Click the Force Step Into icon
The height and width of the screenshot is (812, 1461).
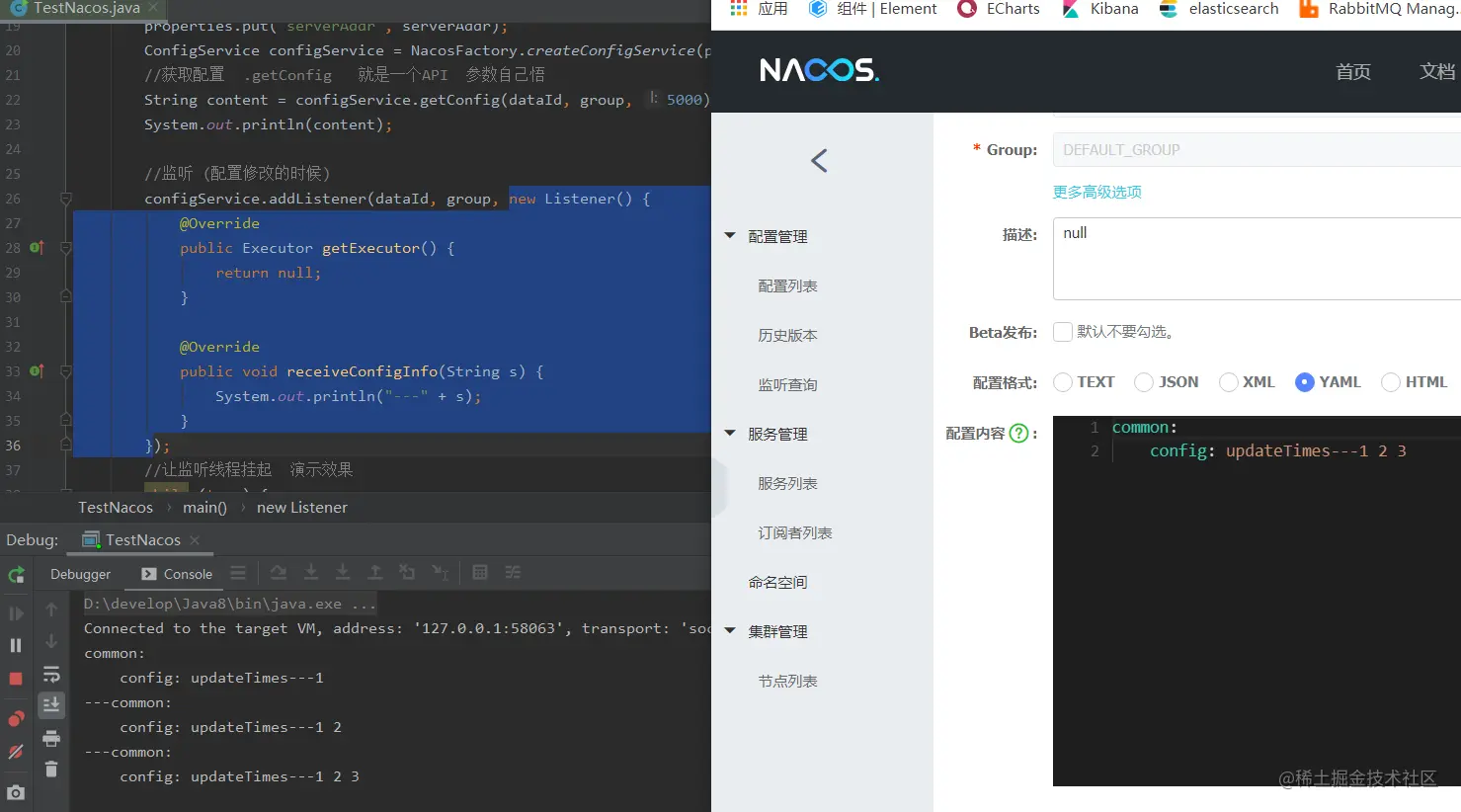[x=343, y=573]
